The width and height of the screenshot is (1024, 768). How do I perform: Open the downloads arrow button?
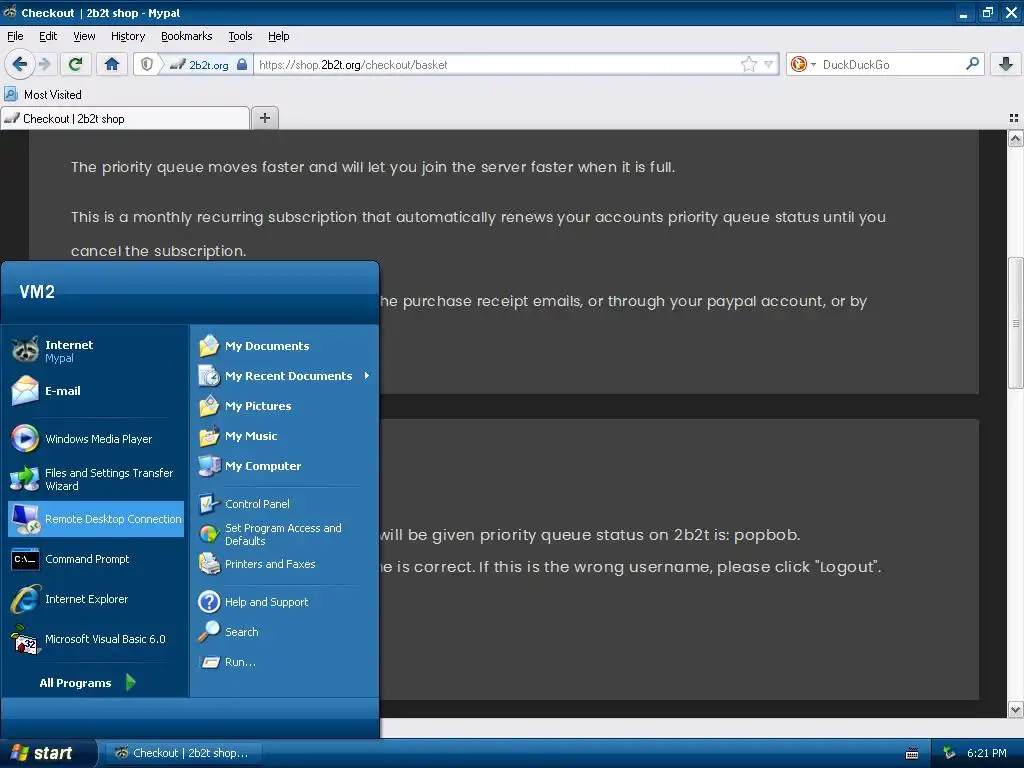click(1006, 64)
